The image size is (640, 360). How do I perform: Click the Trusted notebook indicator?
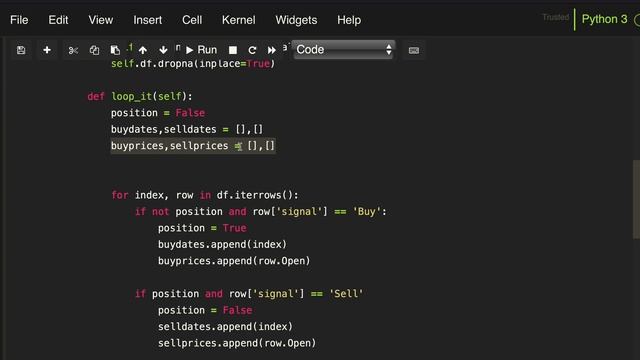click(556, 17)
